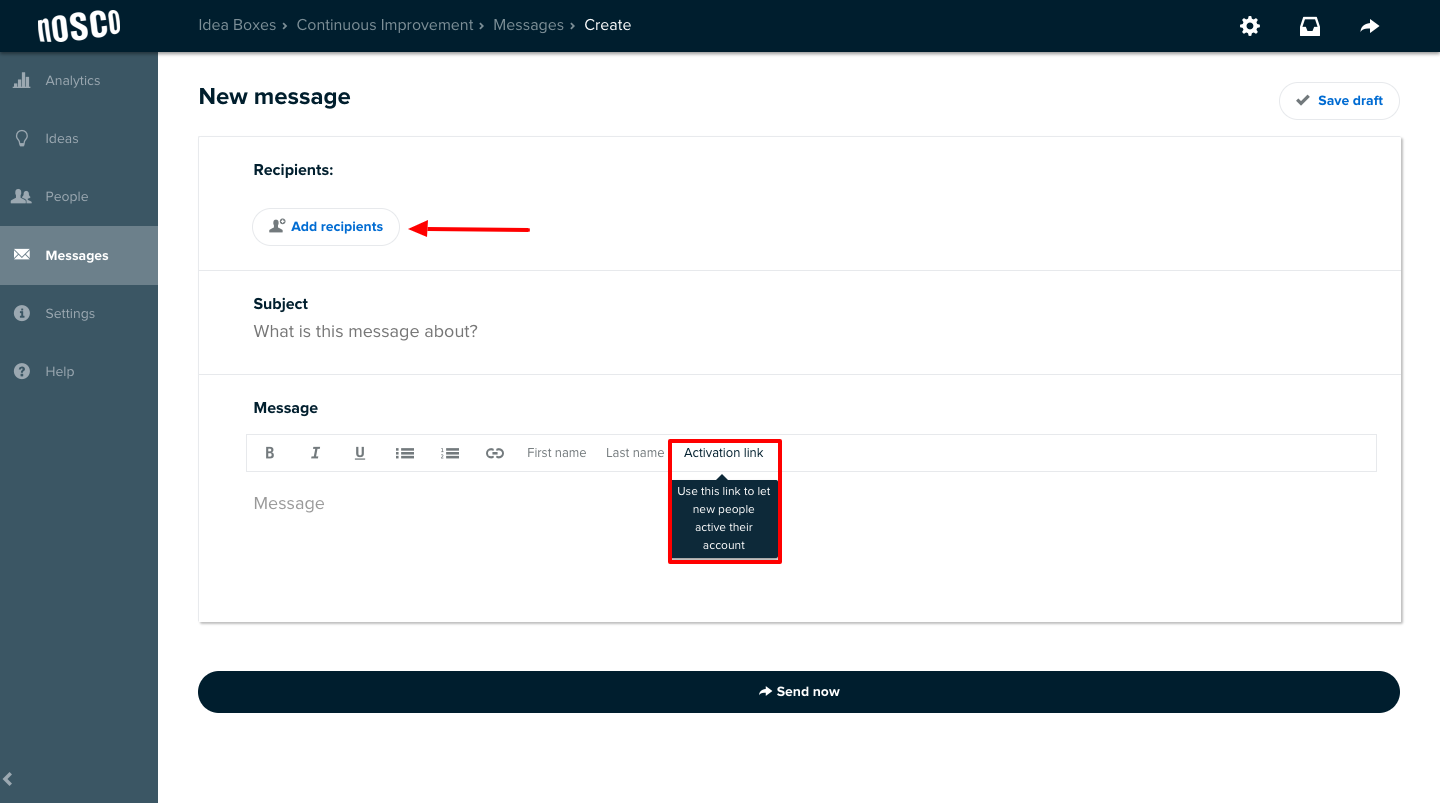Click the Nosco logo
Viewport: 1440px width, 803px height.
coord(79,26)
